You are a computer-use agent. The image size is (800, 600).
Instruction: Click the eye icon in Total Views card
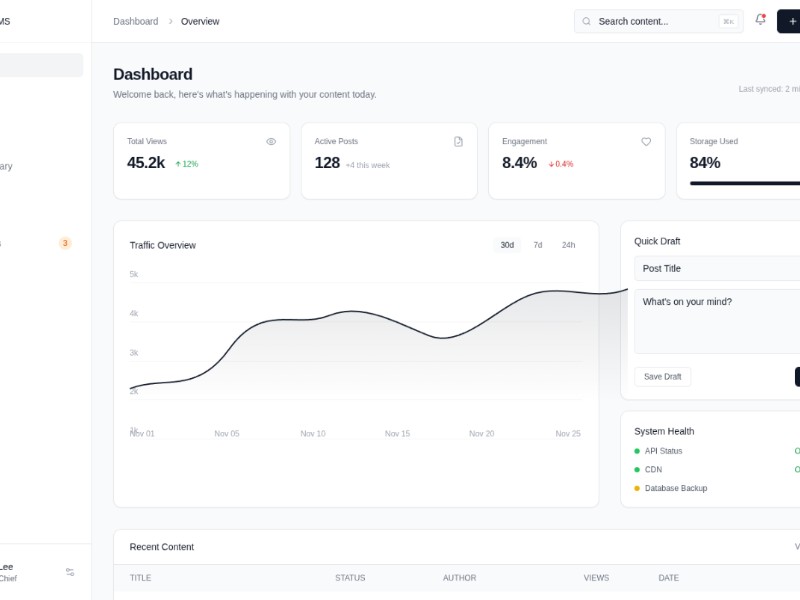[x=271, y=142]
